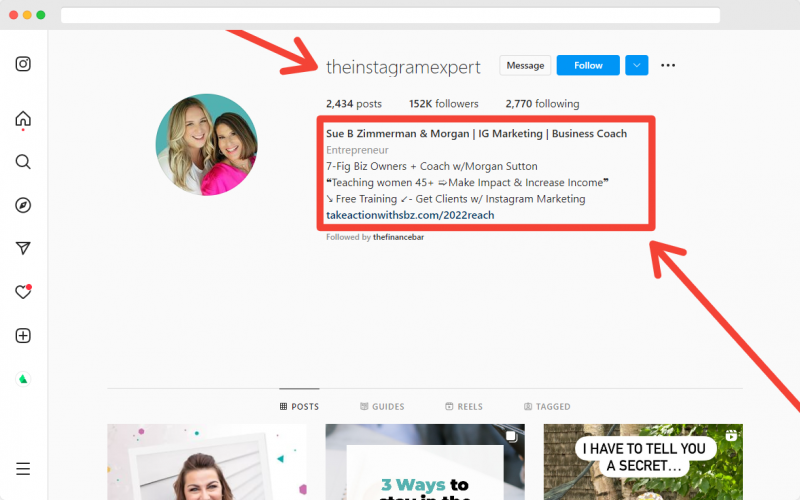The width and height of the screenshot is (800, 500).
Task: Go to Home feed icon
Action: click(23, 119)
